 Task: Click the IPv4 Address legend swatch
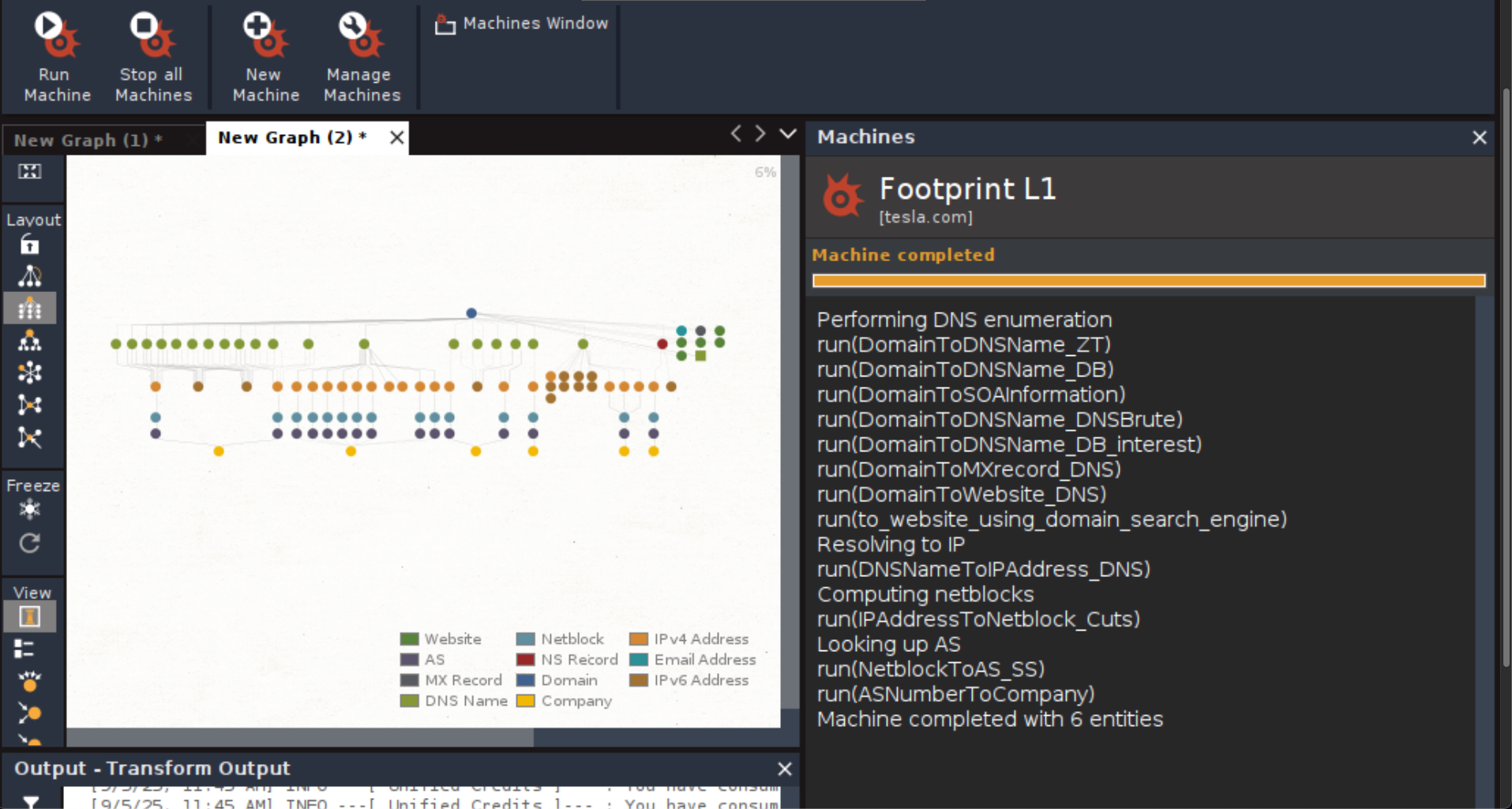639,639
